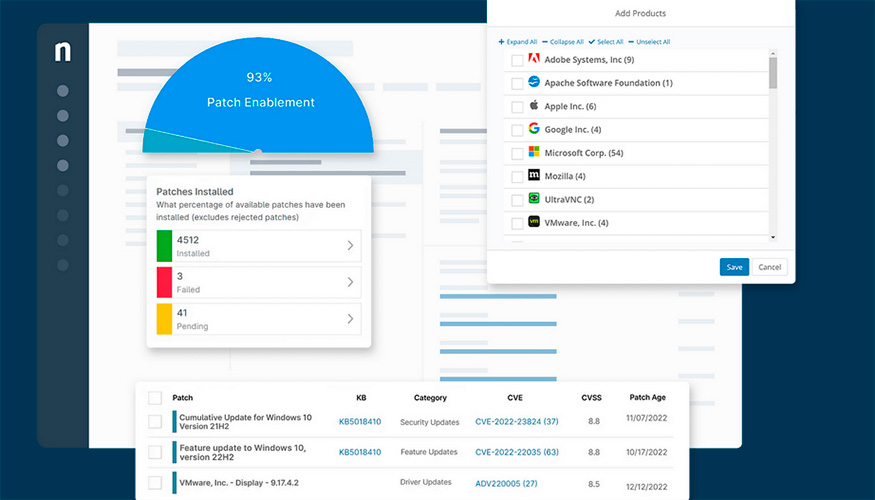Click the Mozilla logo icon
Image resolution: width=875 pixels, height=500 pixels.
tap(534, 176)
